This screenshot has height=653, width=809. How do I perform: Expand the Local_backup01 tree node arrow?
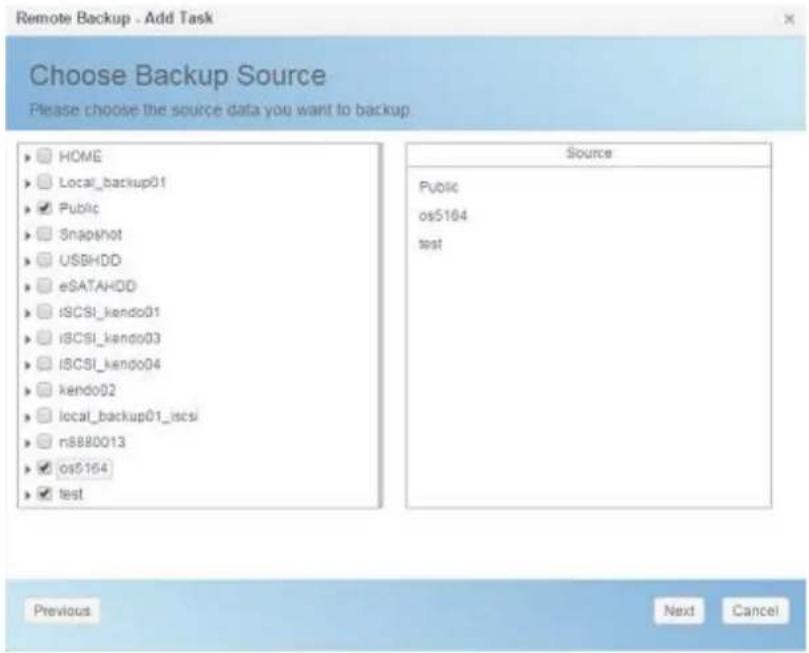28,183
